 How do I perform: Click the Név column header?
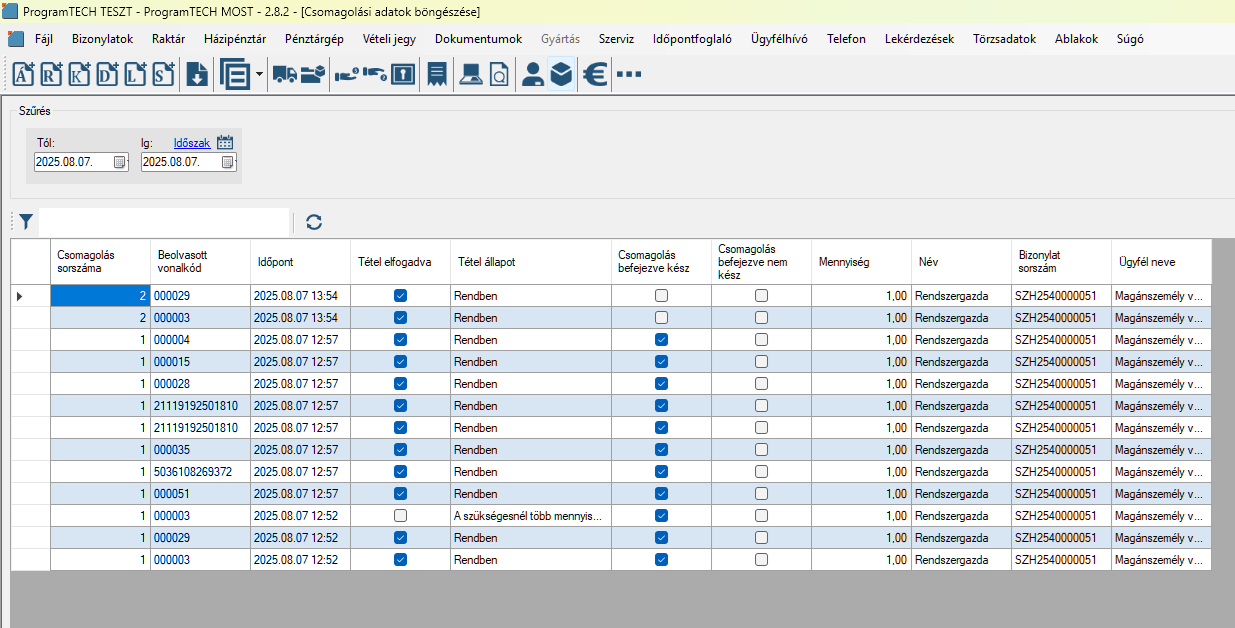point(961,262)
